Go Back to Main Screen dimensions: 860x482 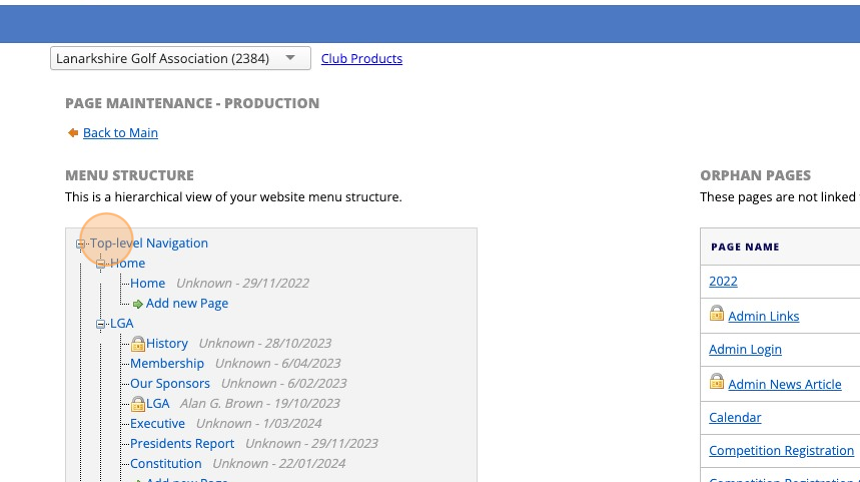click(120, 133)
